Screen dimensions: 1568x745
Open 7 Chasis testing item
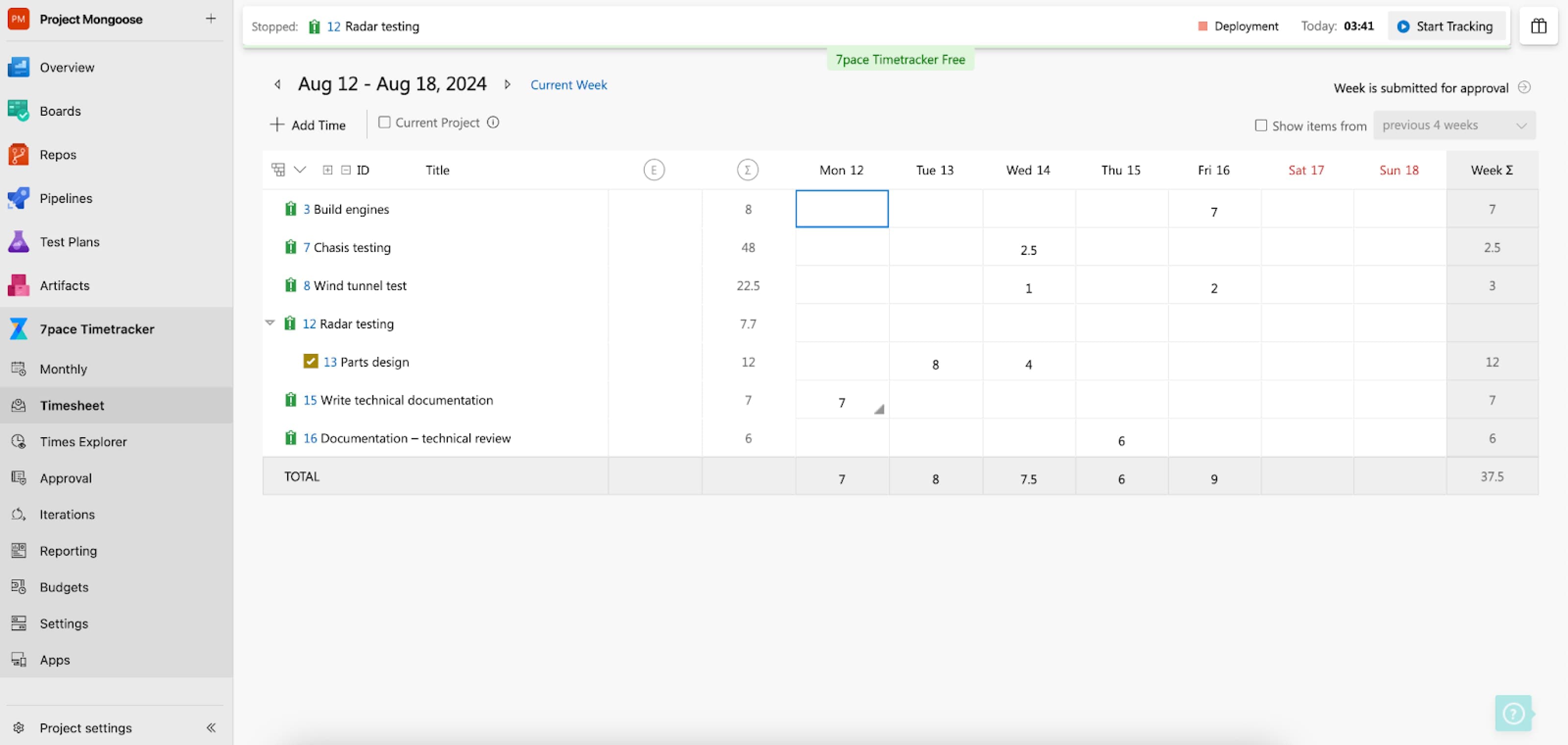tap(346, 247)
